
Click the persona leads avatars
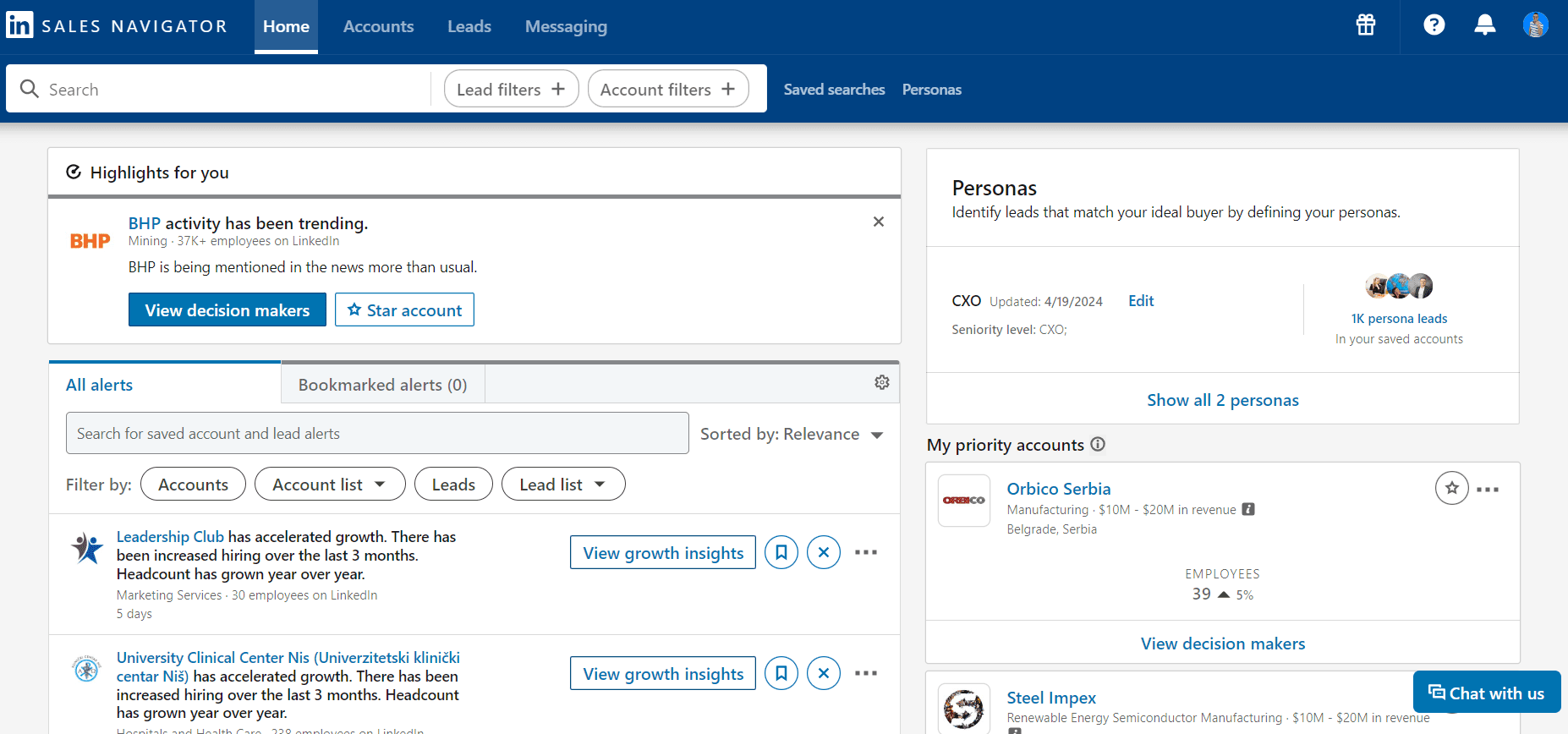coord(1399,286)
